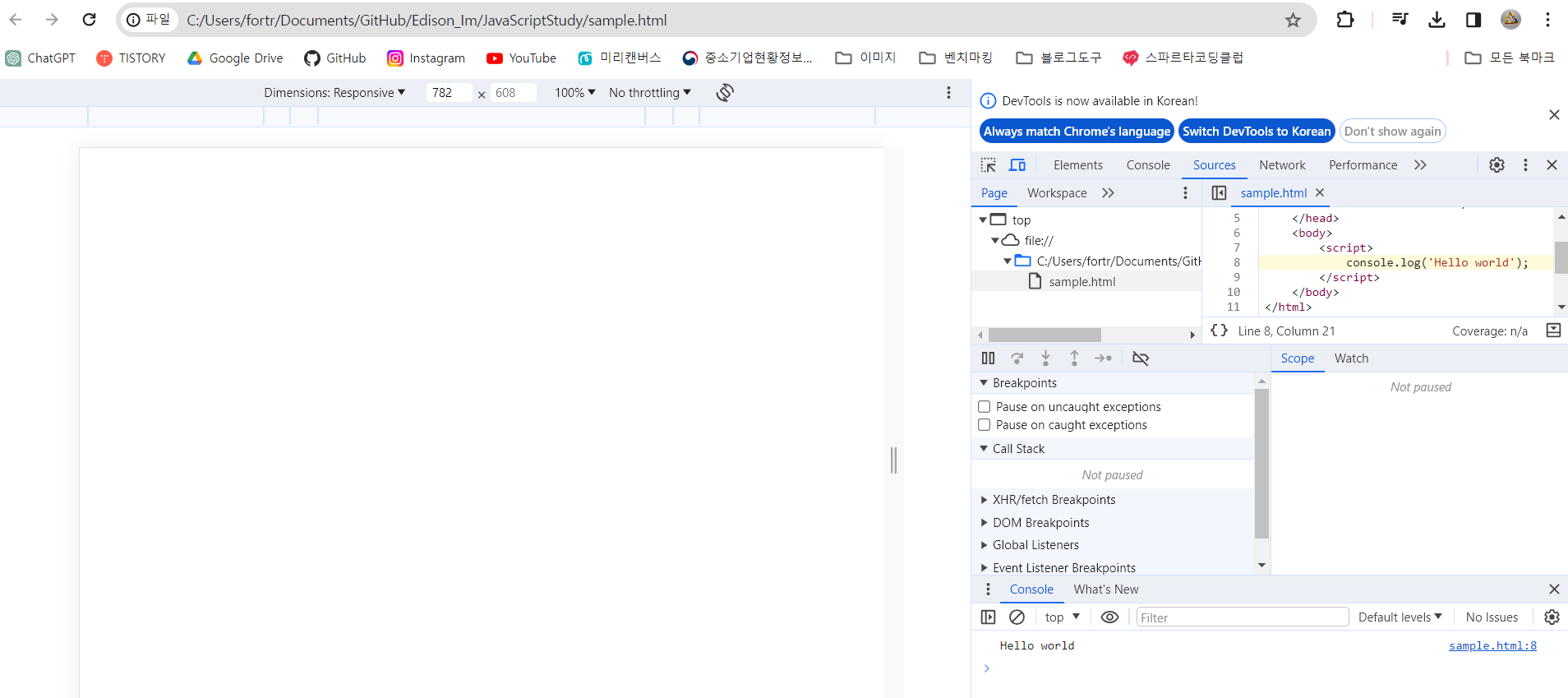Viewport: 1568px width, 698px height.
Task: Open the console top context dropdown
Action: pyautogui.click(x=1062, y=617)
